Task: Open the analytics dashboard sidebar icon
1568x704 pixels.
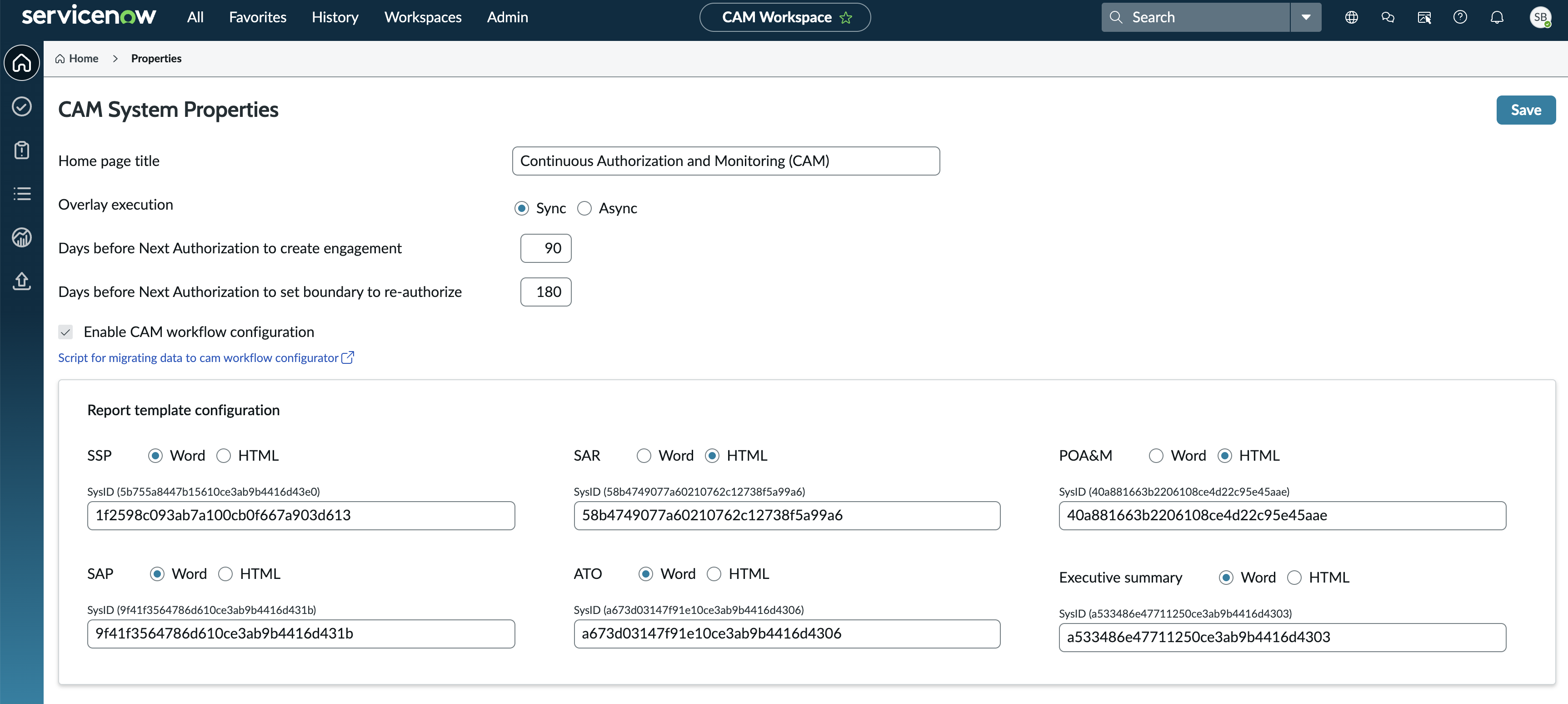Action: 22,237
